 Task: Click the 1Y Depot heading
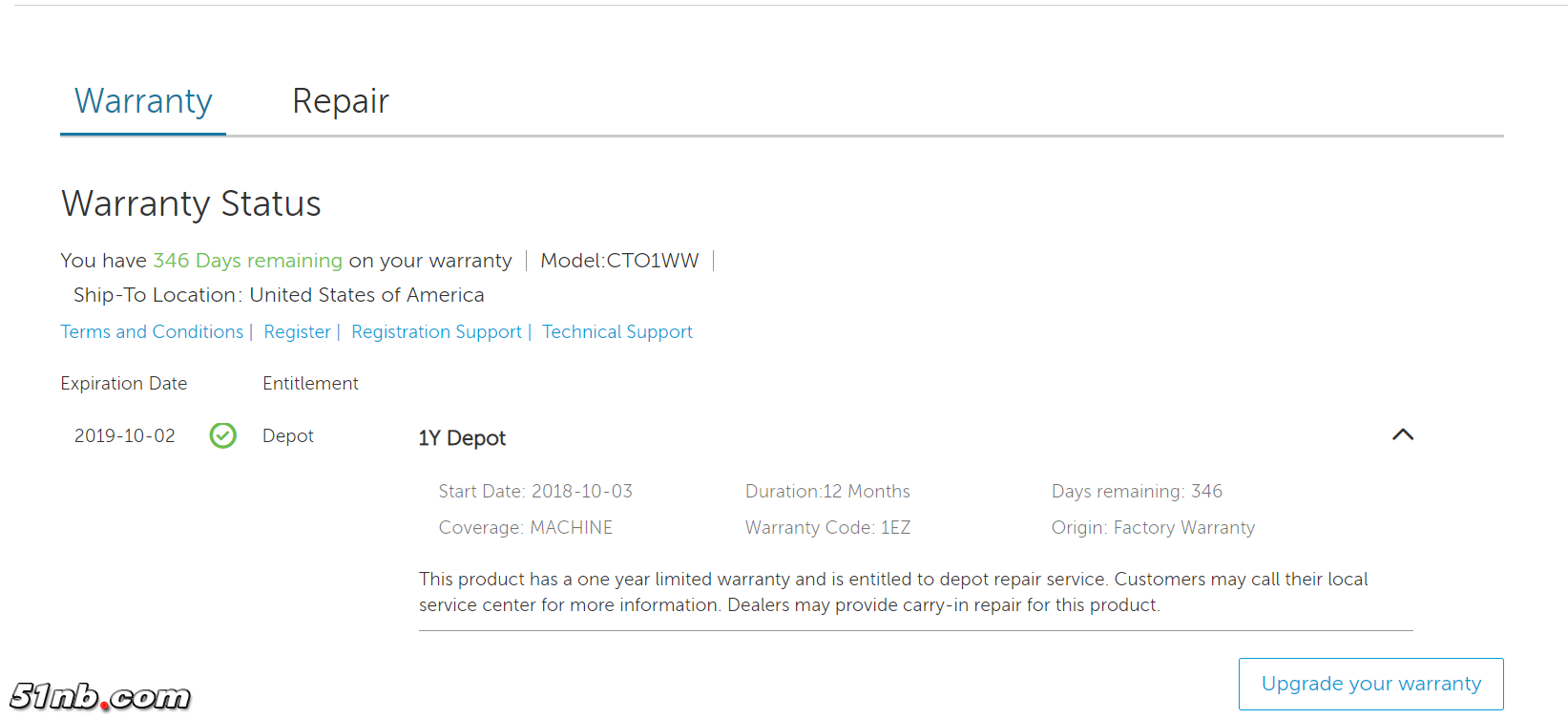462,438
